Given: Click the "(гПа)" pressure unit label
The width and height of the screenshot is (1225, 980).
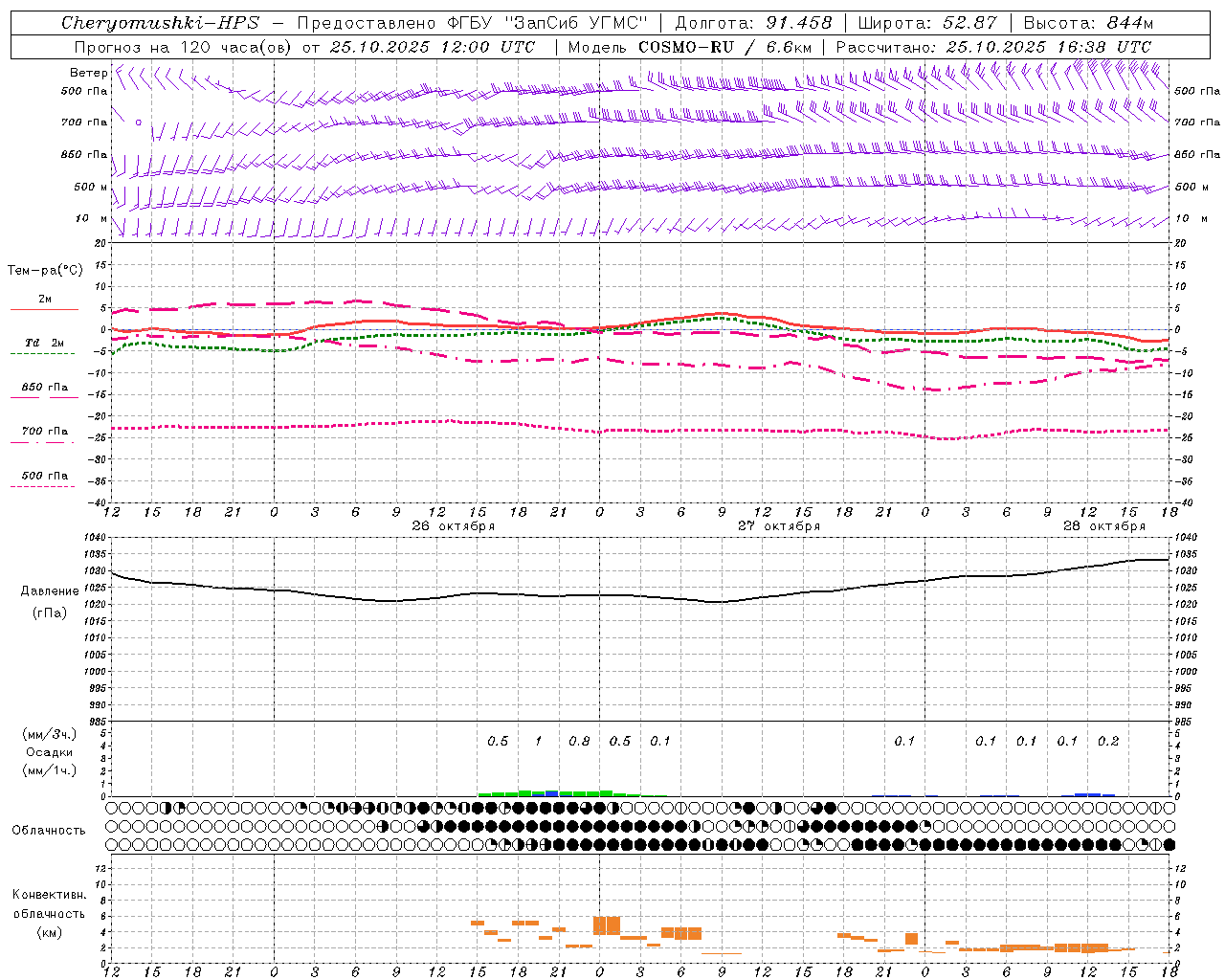Looking at the screenshot, I should point(50,613).
